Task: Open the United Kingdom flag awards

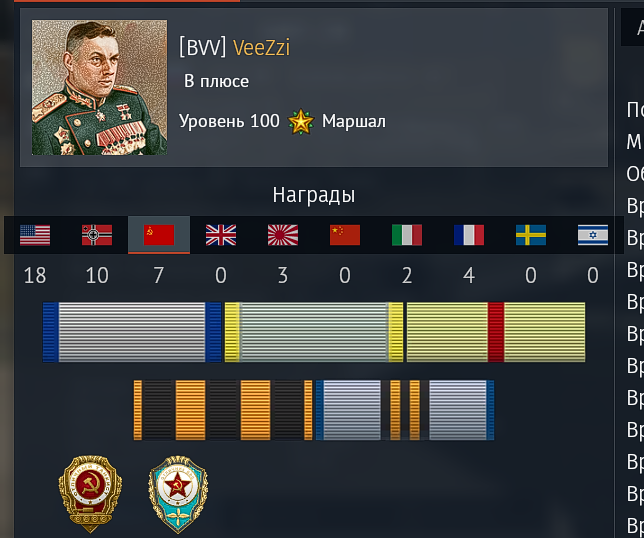Action: point(221,235)
